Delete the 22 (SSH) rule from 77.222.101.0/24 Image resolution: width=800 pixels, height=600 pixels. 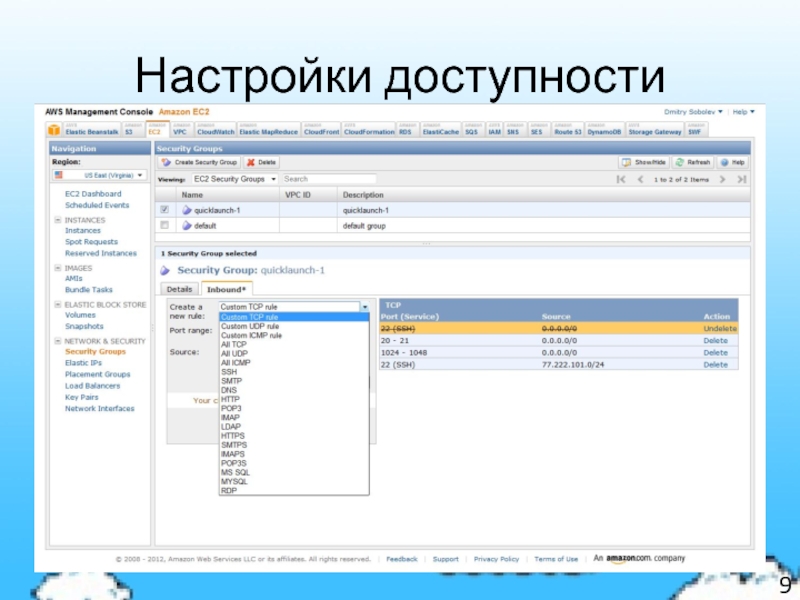coord(715,365)
